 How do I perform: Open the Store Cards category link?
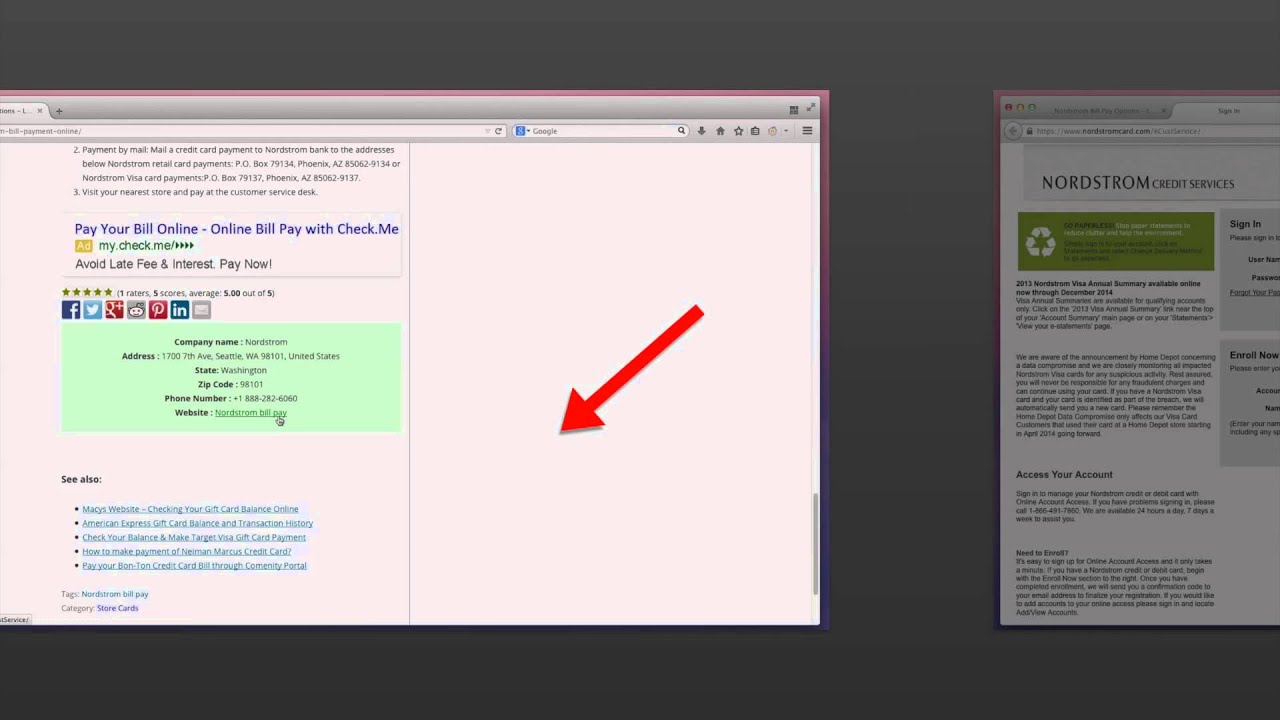(117, 608)
